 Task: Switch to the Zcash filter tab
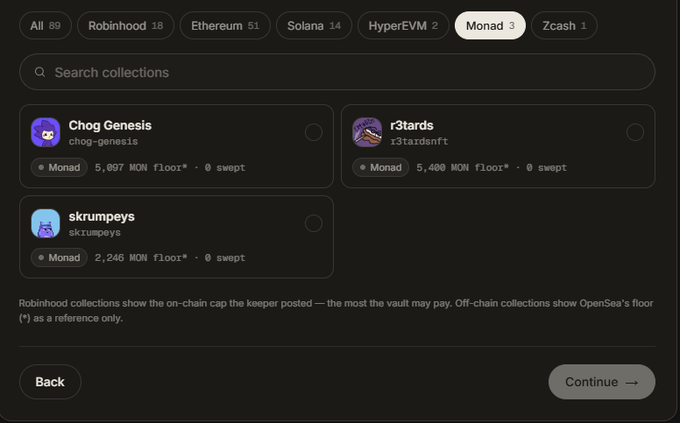(564, 26)
